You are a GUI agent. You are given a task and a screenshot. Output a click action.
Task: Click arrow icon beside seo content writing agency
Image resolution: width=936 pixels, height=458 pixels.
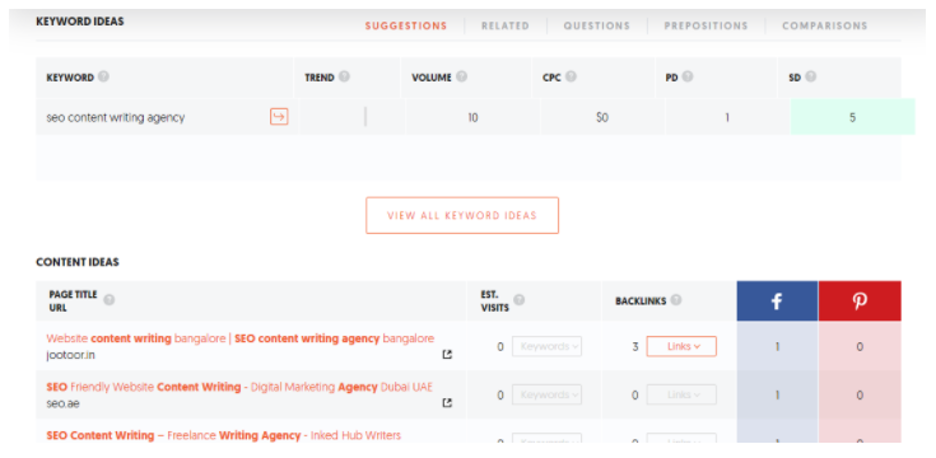[x=279, y=116]
